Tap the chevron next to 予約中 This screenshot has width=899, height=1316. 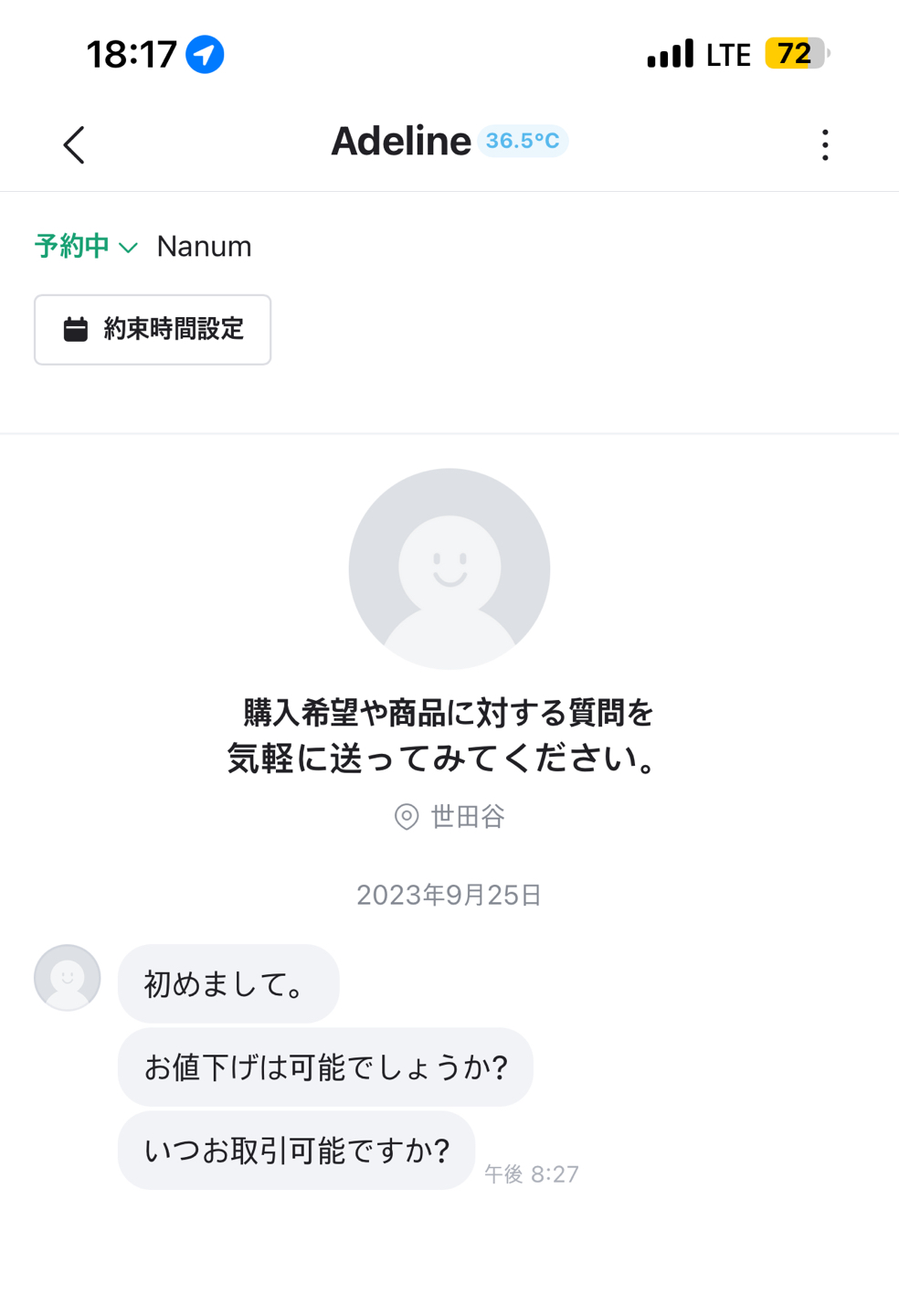129,248
